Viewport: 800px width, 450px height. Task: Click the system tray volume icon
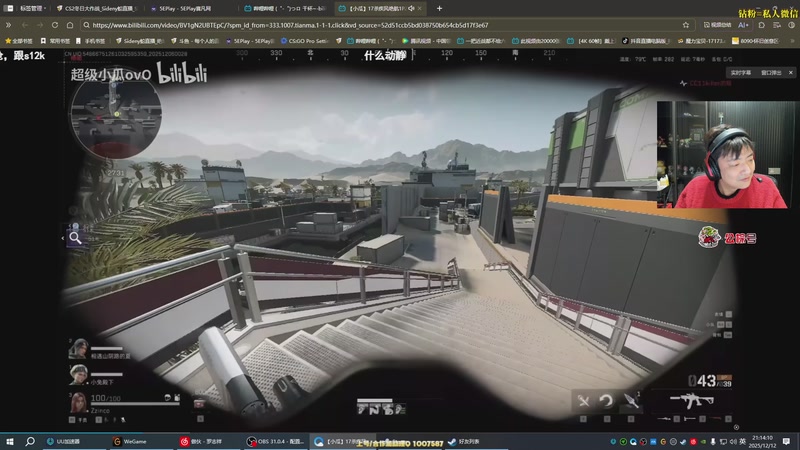click(733, 441)
